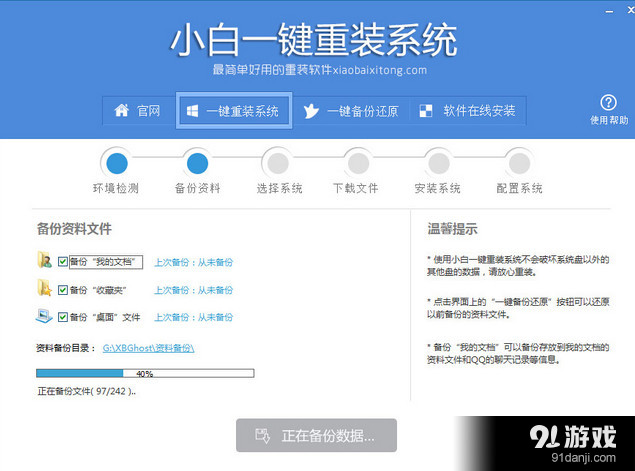Click the bird icon on 一键备份还原

311,111
